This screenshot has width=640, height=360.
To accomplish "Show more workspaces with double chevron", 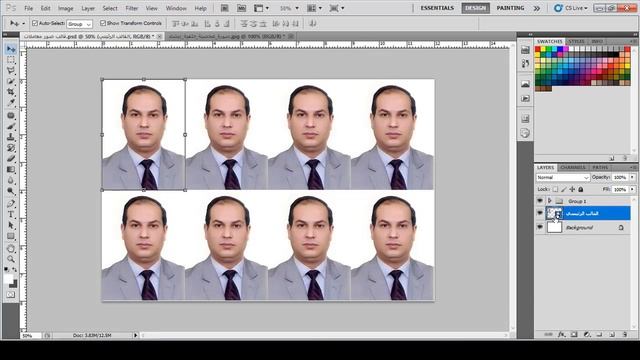I will pyautogui.click(x=537, y=8).
